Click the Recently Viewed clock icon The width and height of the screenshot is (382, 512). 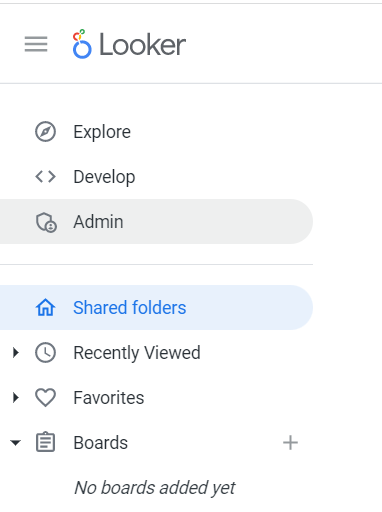tap(45, 352)
